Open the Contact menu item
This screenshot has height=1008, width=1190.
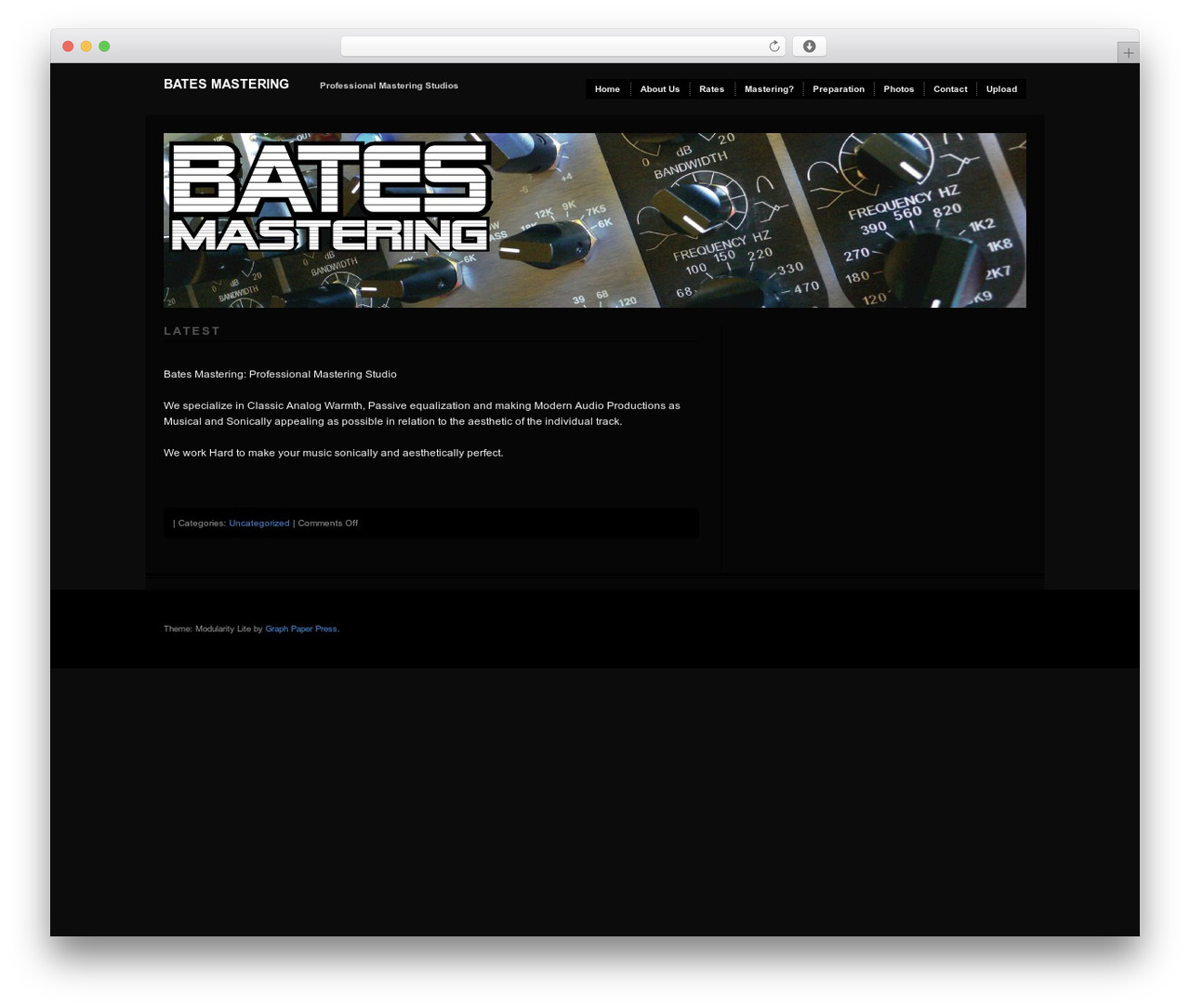(x=950, y=89)
